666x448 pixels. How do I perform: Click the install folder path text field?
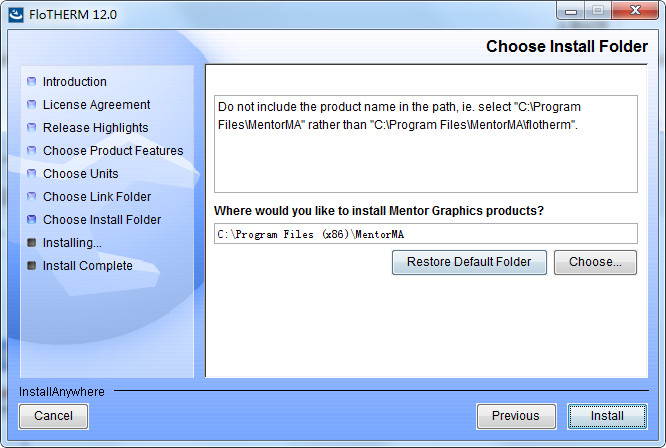click(425, 234)
